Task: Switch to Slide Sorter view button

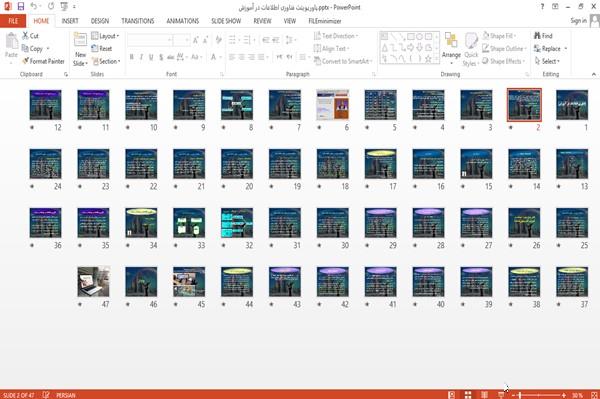Action: pos(468,395)
